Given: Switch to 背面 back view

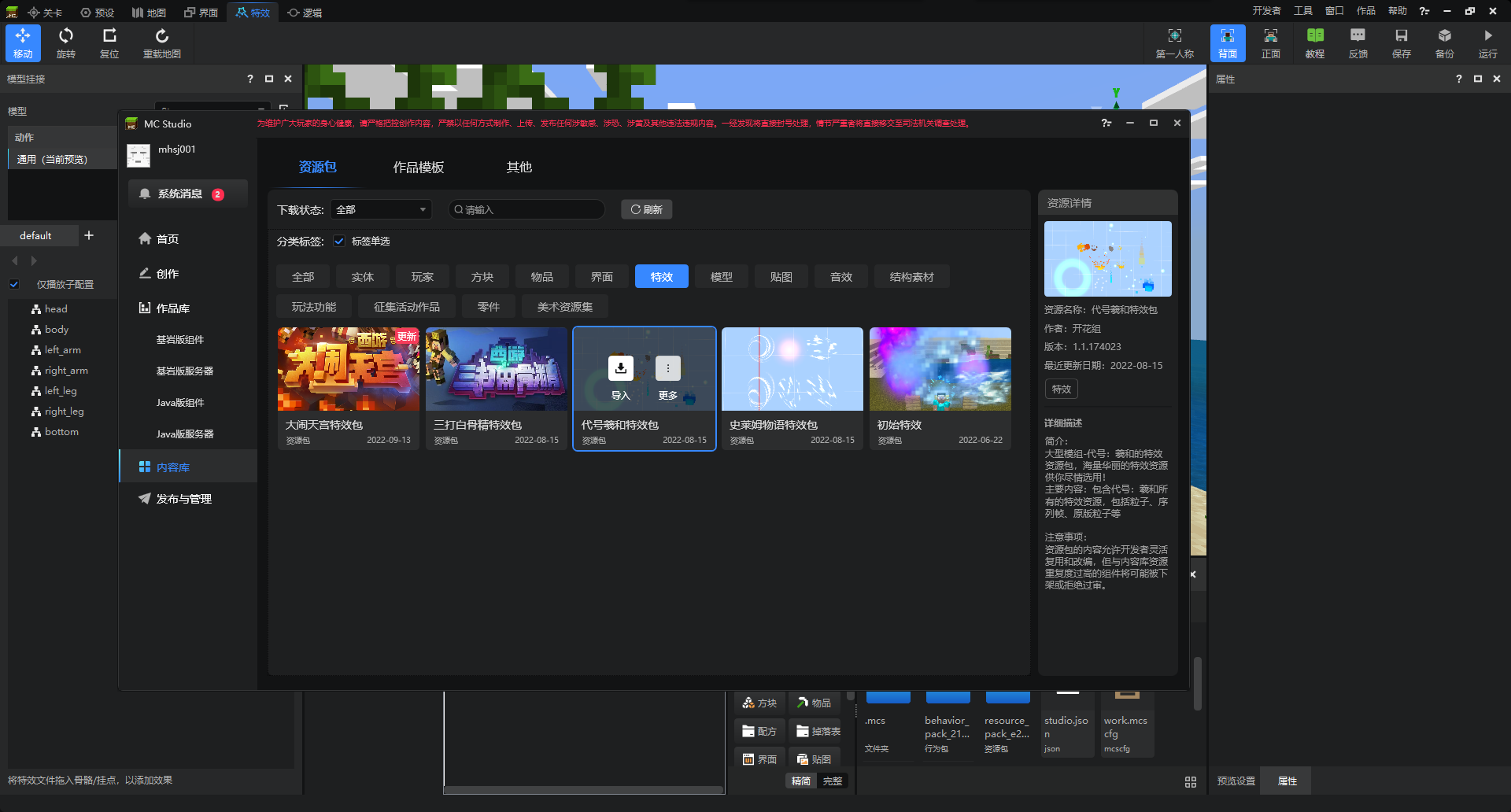Looking at the screenshot, I should click(1228, 42).
